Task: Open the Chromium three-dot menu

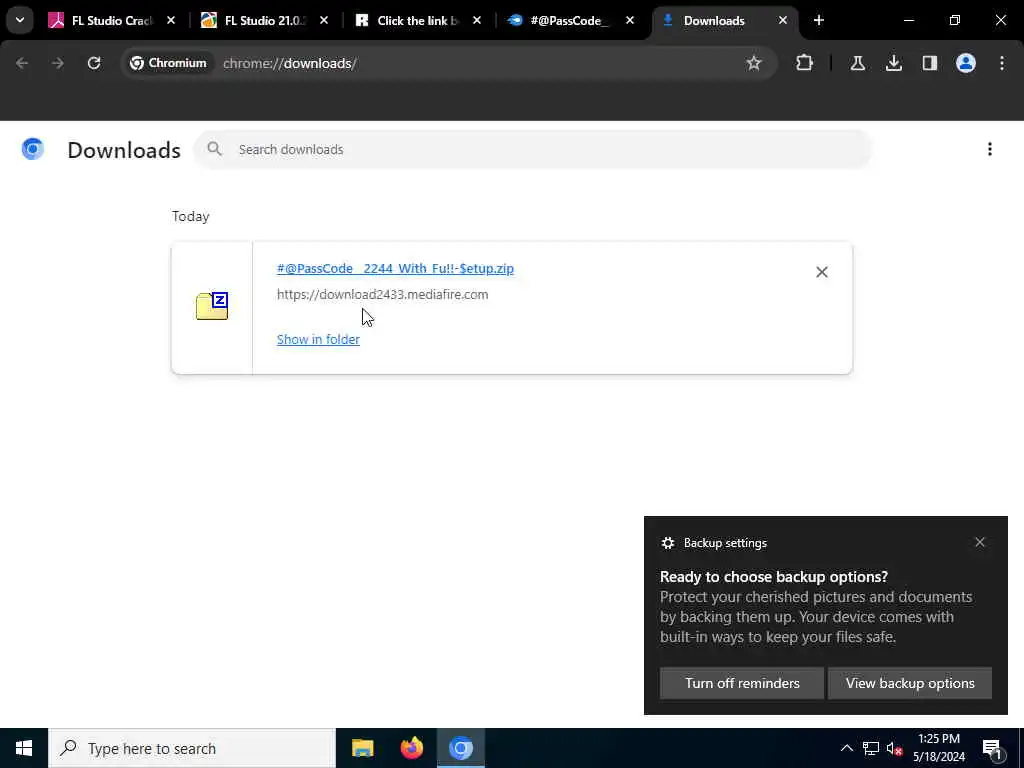Action: pyautogui.click(x=1002, y=63)
